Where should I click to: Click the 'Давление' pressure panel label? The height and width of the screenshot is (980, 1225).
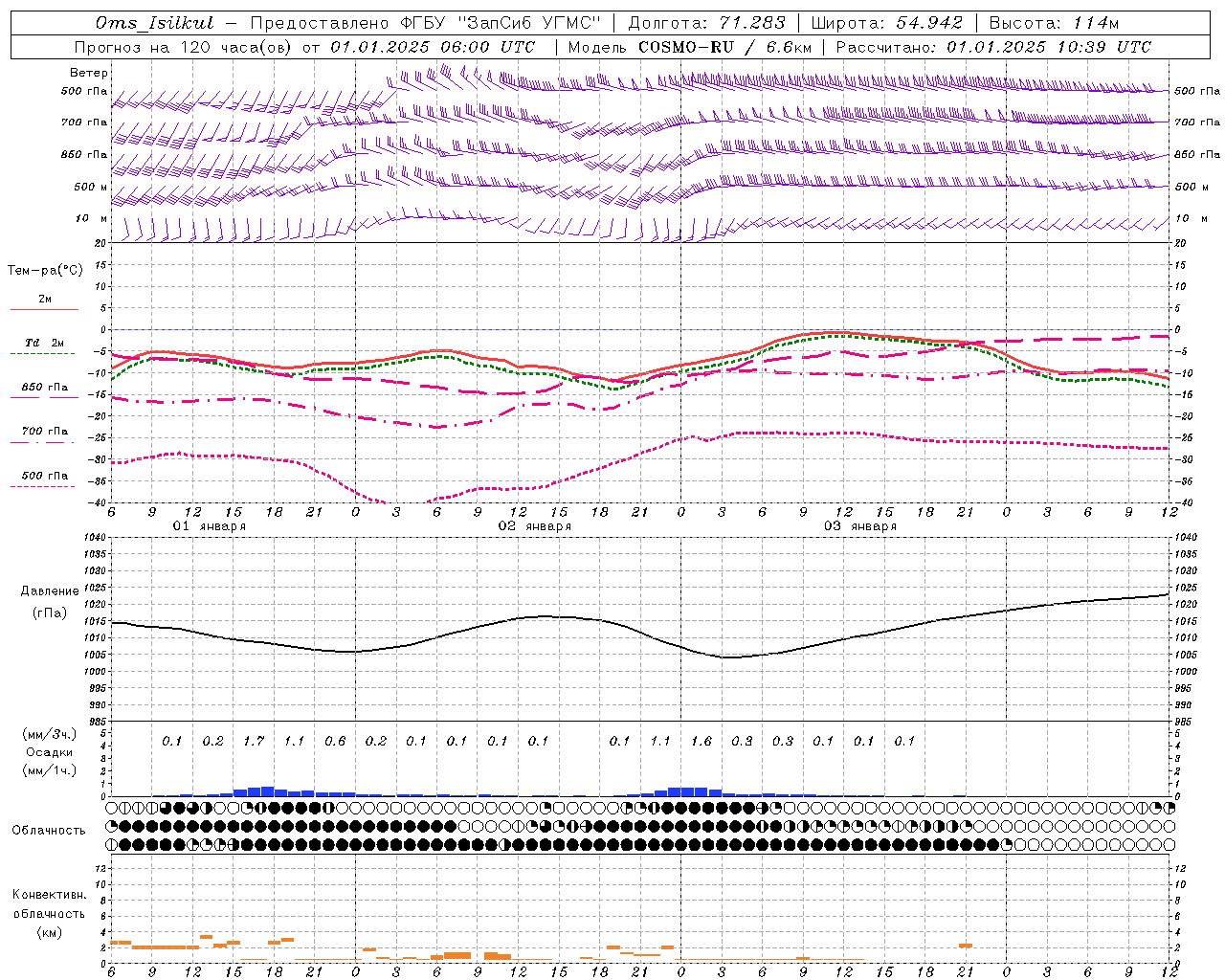[x=48, y=591]
